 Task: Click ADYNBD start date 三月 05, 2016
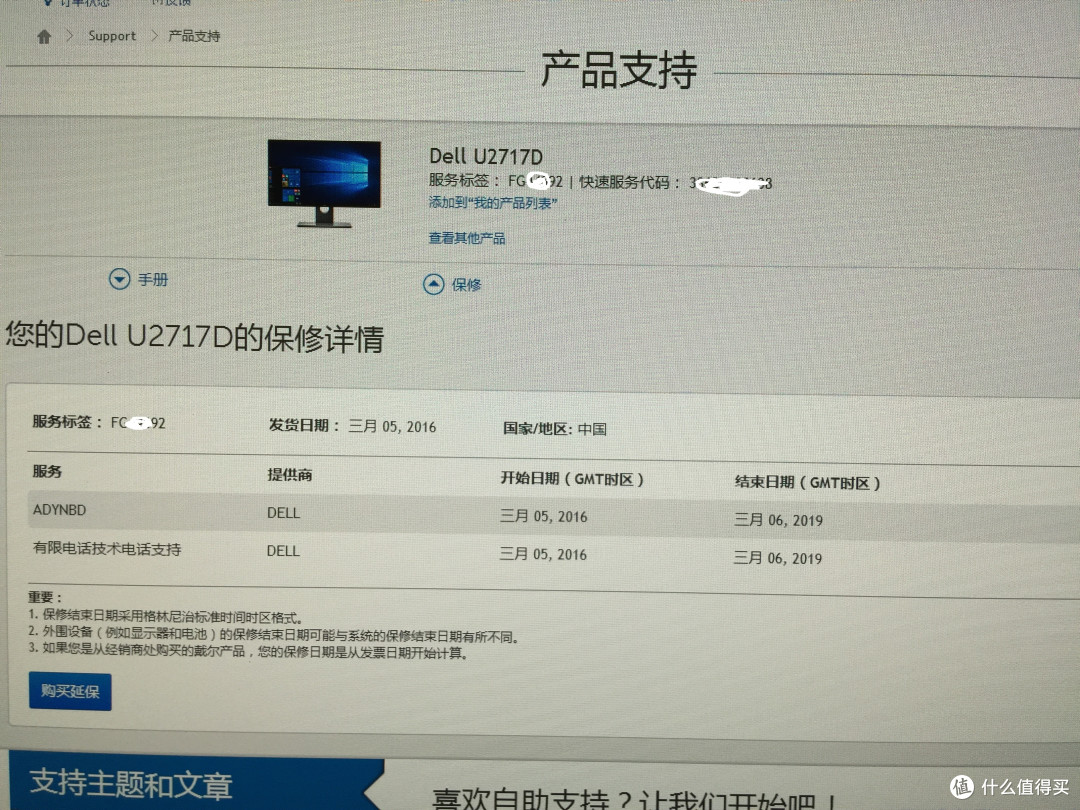[x=544, y=516]
